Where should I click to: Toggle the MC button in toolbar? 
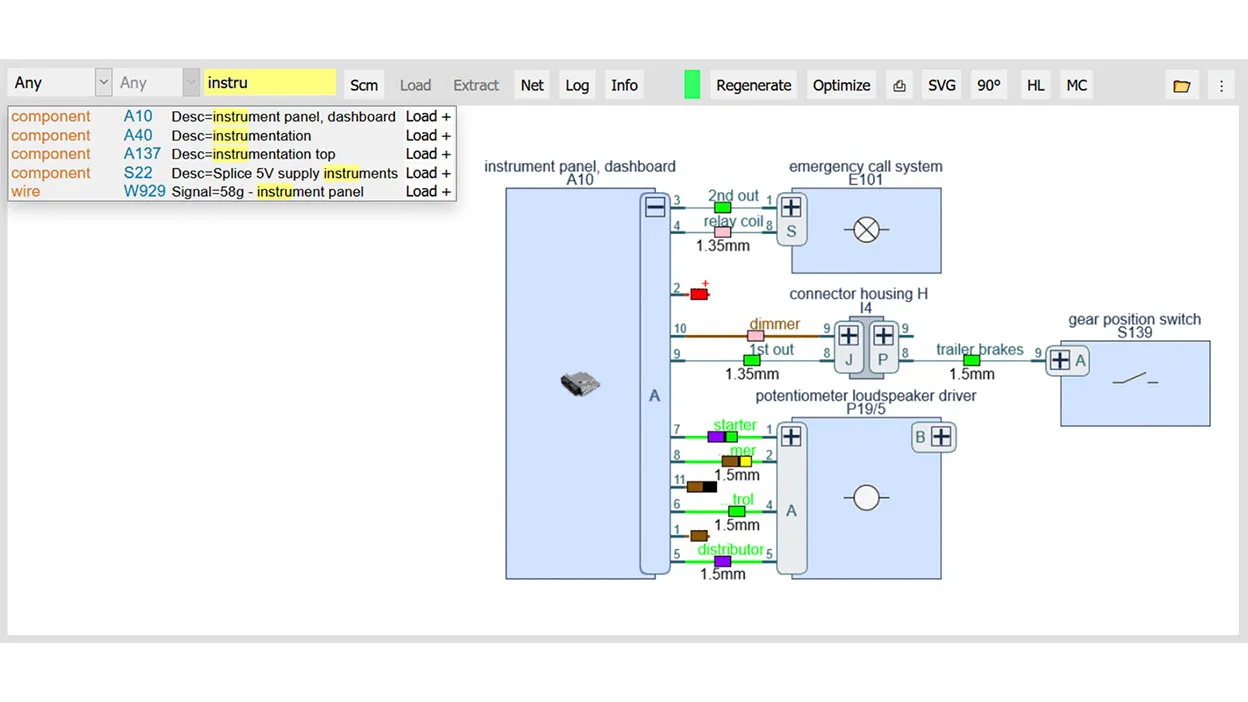[x=1076, y=85]
